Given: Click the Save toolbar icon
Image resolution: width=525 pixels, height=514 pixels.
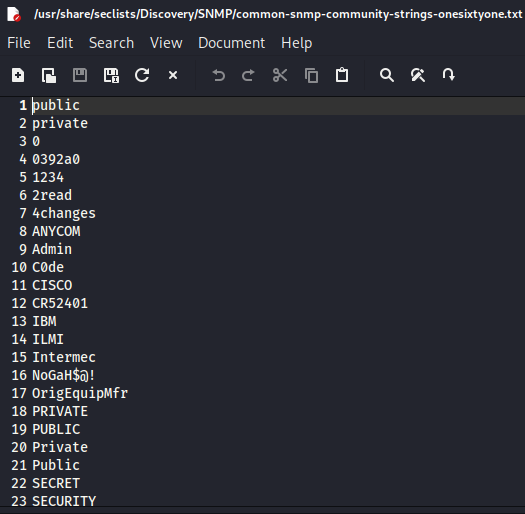Looking at the screenshot, I should (80, 75).
